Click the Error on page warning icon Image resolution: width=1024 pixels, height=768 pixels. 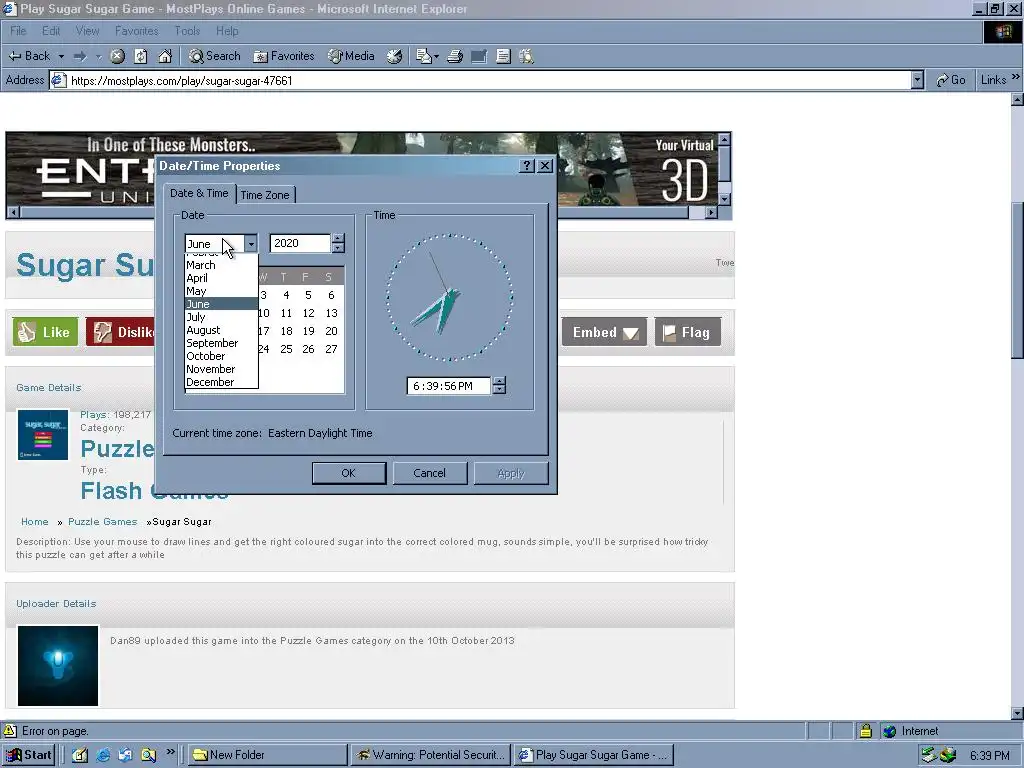(x=10, y=731)
